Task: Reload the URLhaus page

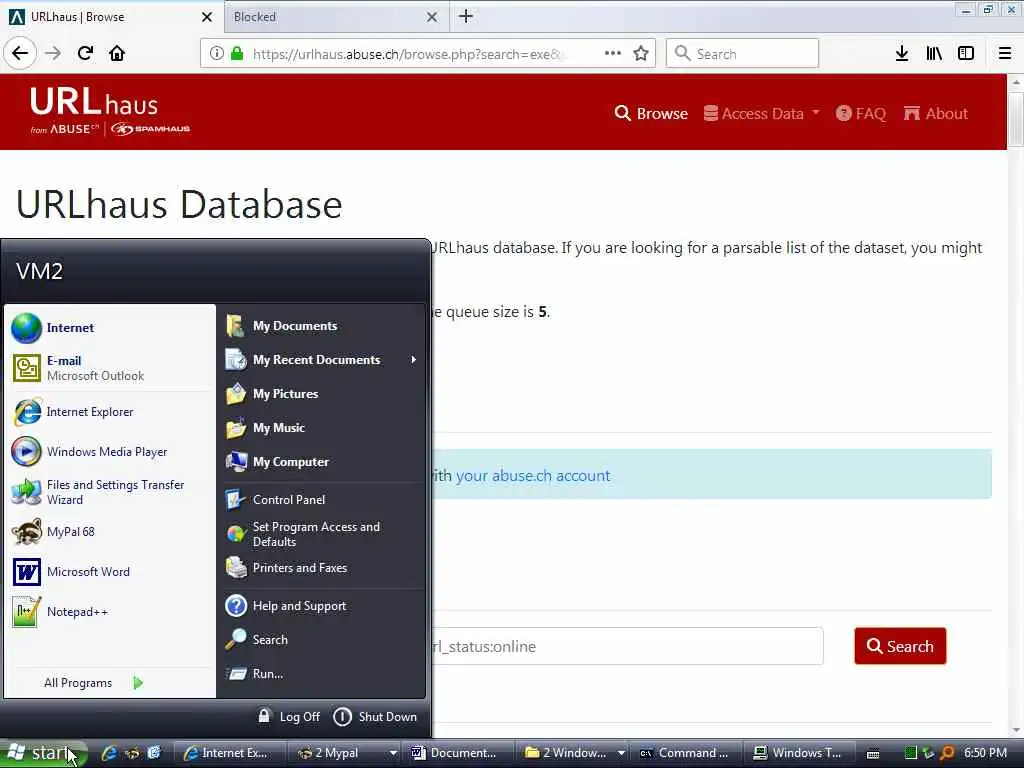Action: tap(85, 54)
